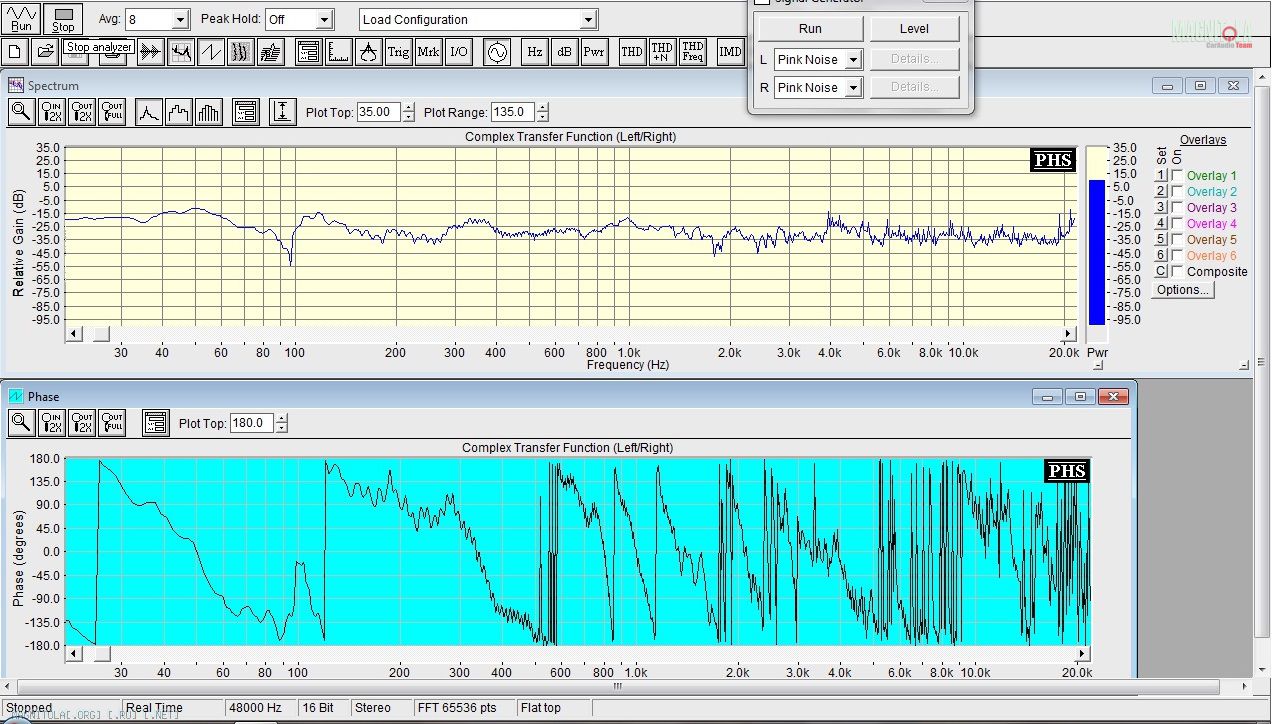Image resolution: width=1272 pixels, height=724 pixels.
Task: Enable the Overlay 6 checkbox
Action: (x=1178, y=256)
